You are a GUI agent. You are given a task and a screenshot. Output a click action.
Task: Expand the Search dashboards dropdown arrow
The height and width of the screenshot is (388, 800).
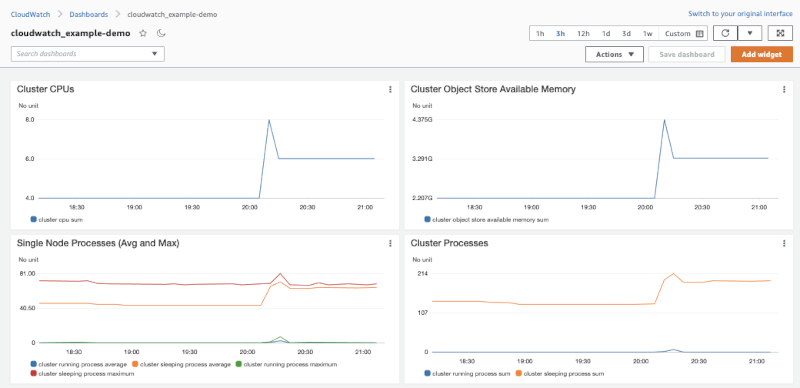[155, 54]
